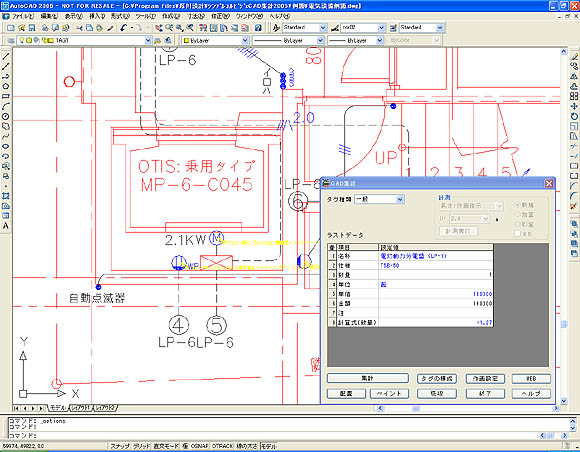Expand the undo history dropdown arrow
The image size is (580, 452).
(132, 28)
